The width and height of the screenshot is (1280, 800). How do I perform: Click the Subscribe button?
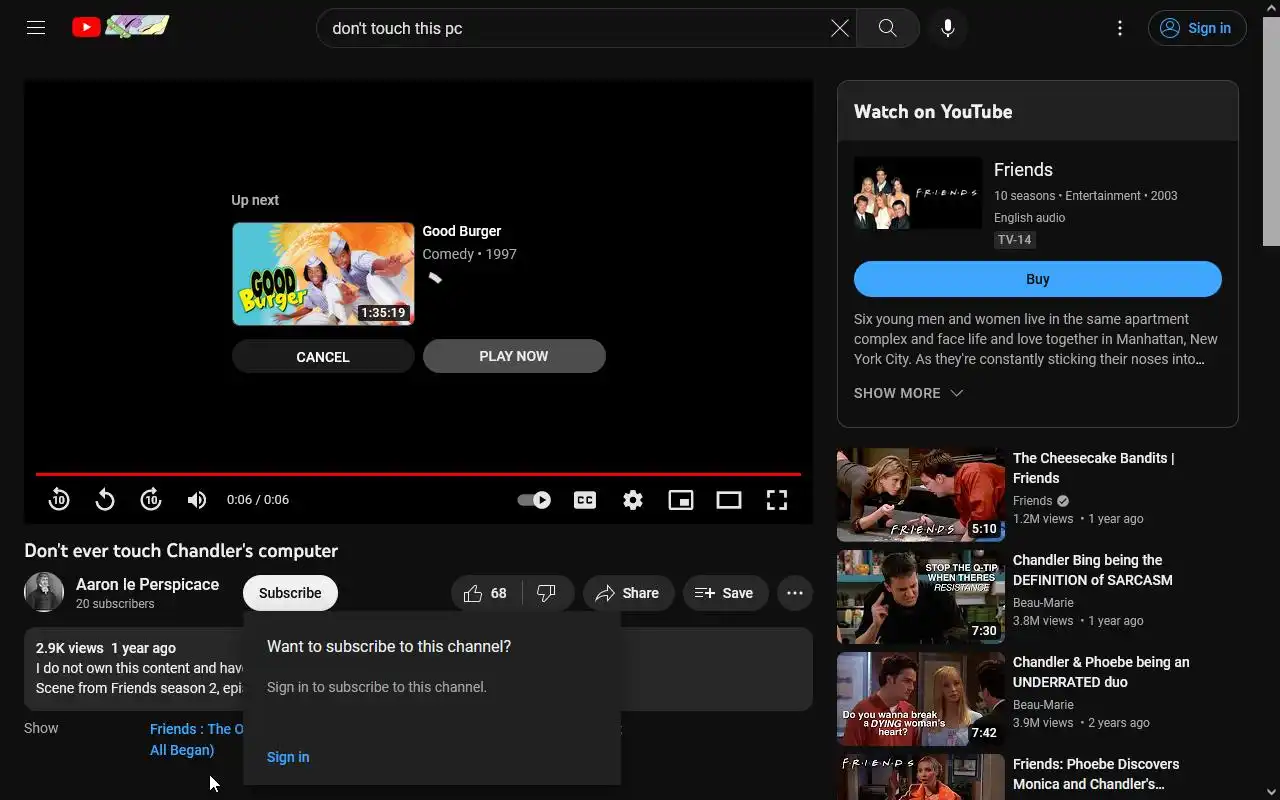tap(290, 593)
